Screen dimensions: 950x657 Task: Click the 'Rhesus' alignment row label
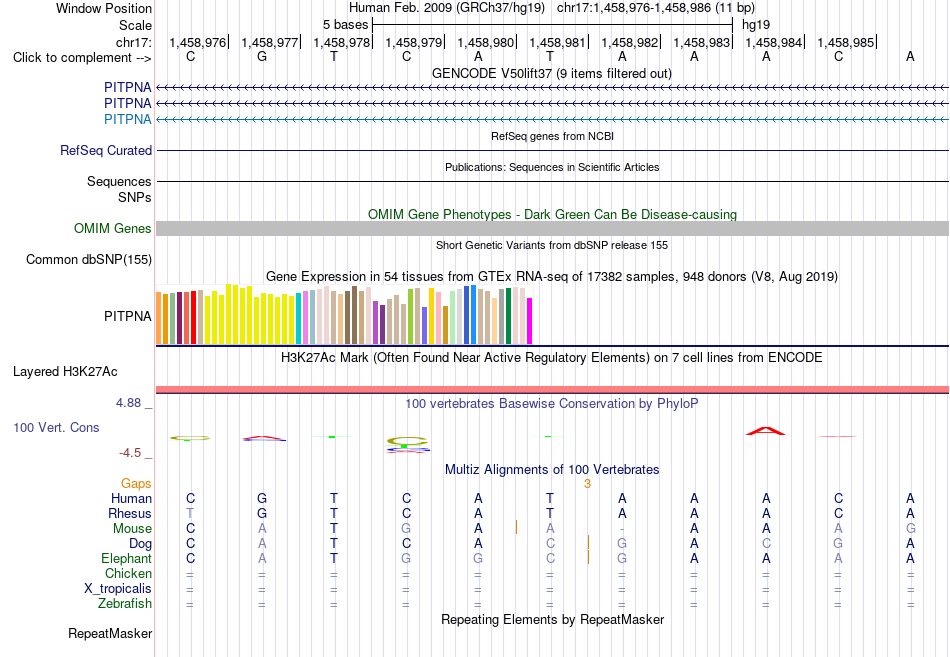[x=130, y=514]
